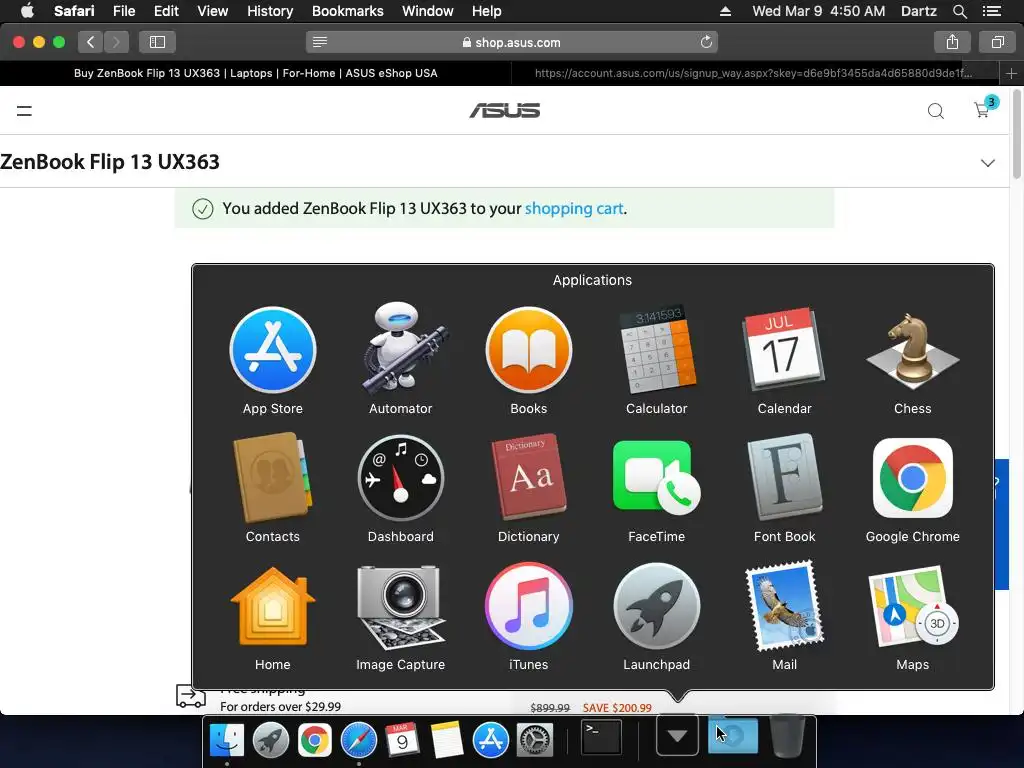
Task: Click the ASUS site search magnifier
Action: [x=936, y=111]
